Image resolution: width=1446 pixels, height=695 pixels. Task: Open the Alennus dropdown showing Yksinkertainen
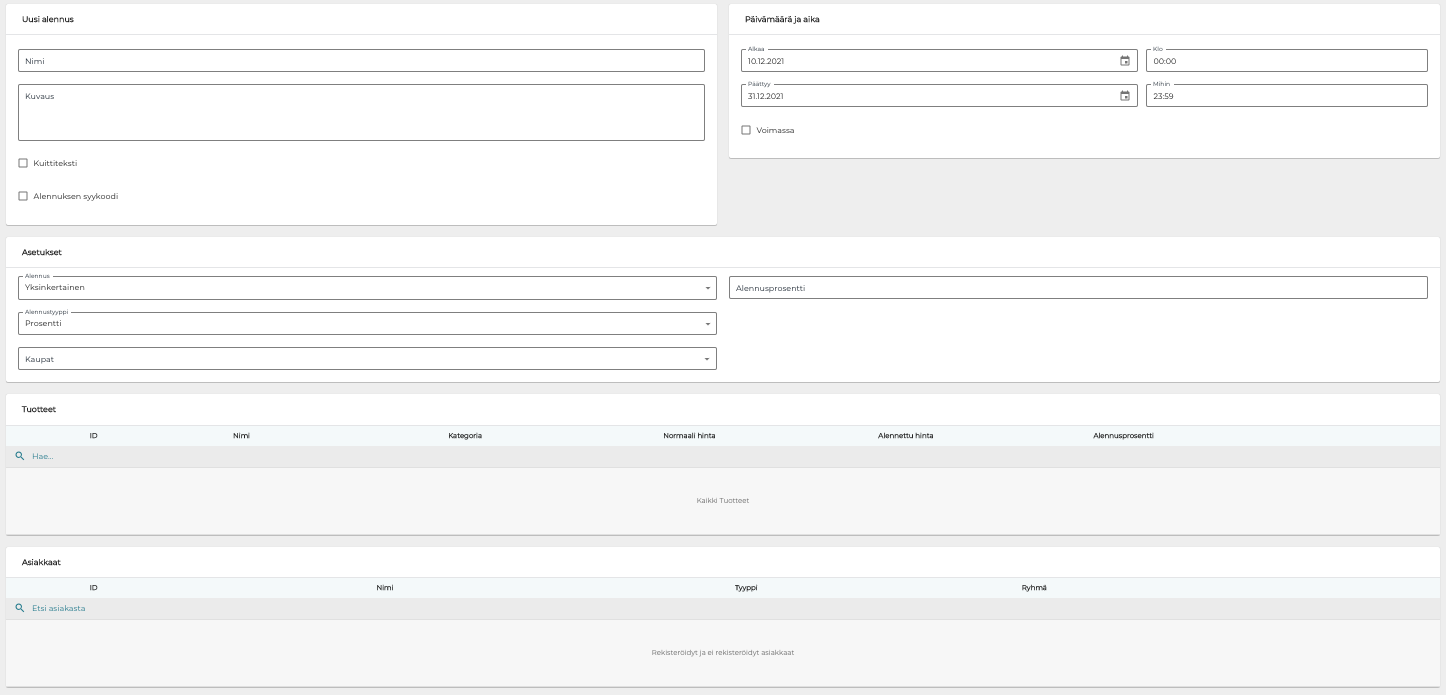367,288
